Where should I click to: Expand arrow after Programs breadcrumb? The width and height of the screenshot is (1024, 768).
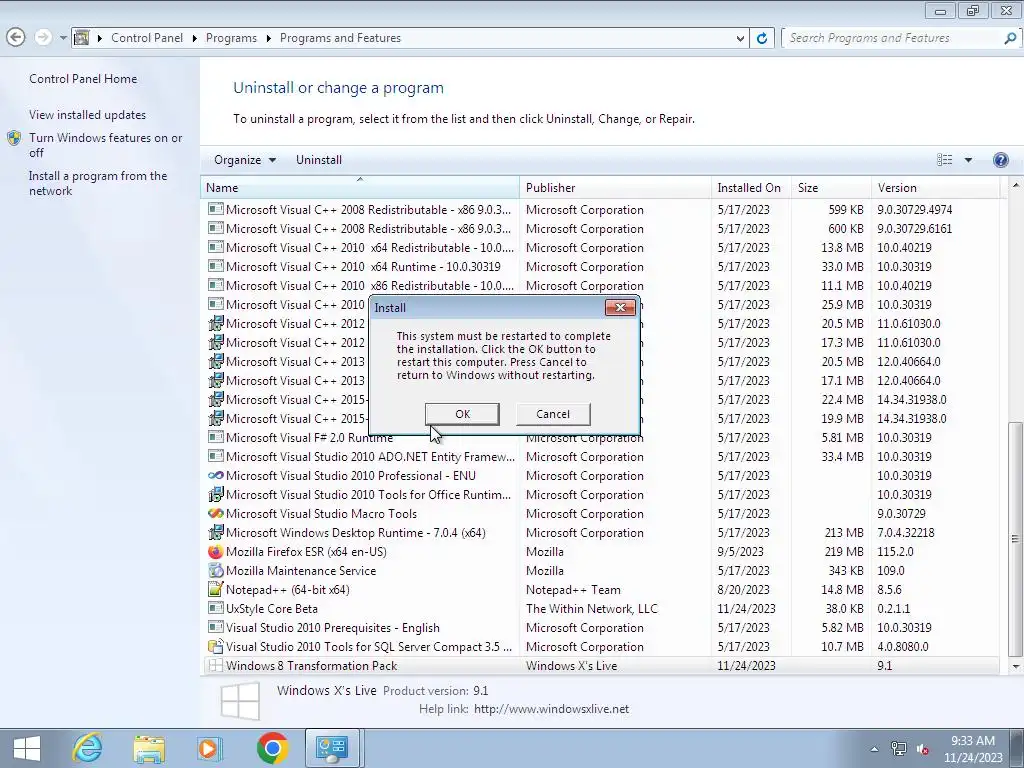[x=268, y=38]
